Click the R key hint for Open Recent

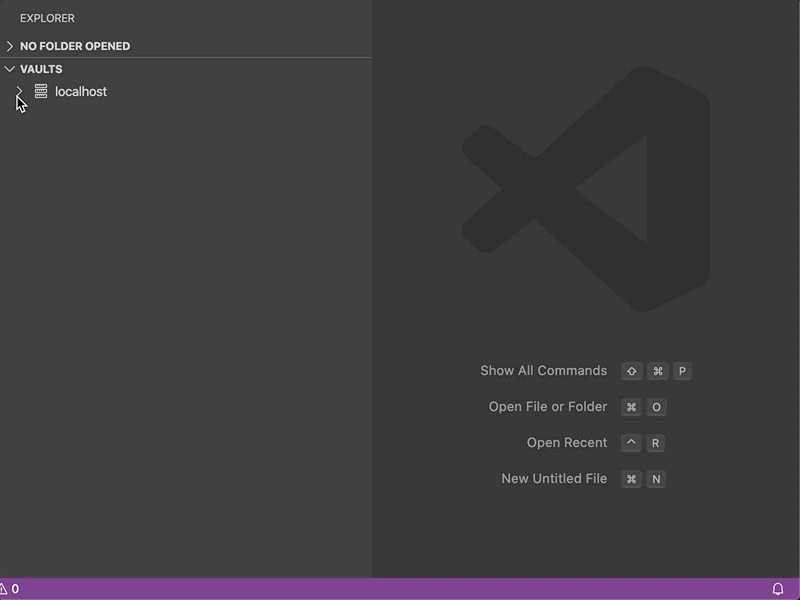point(655,443)
